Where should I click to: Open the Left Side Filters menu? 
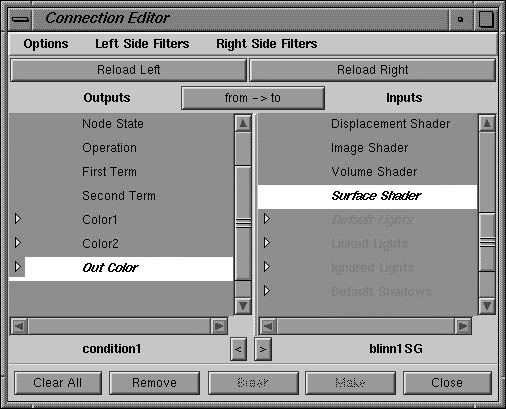[142, 44]
